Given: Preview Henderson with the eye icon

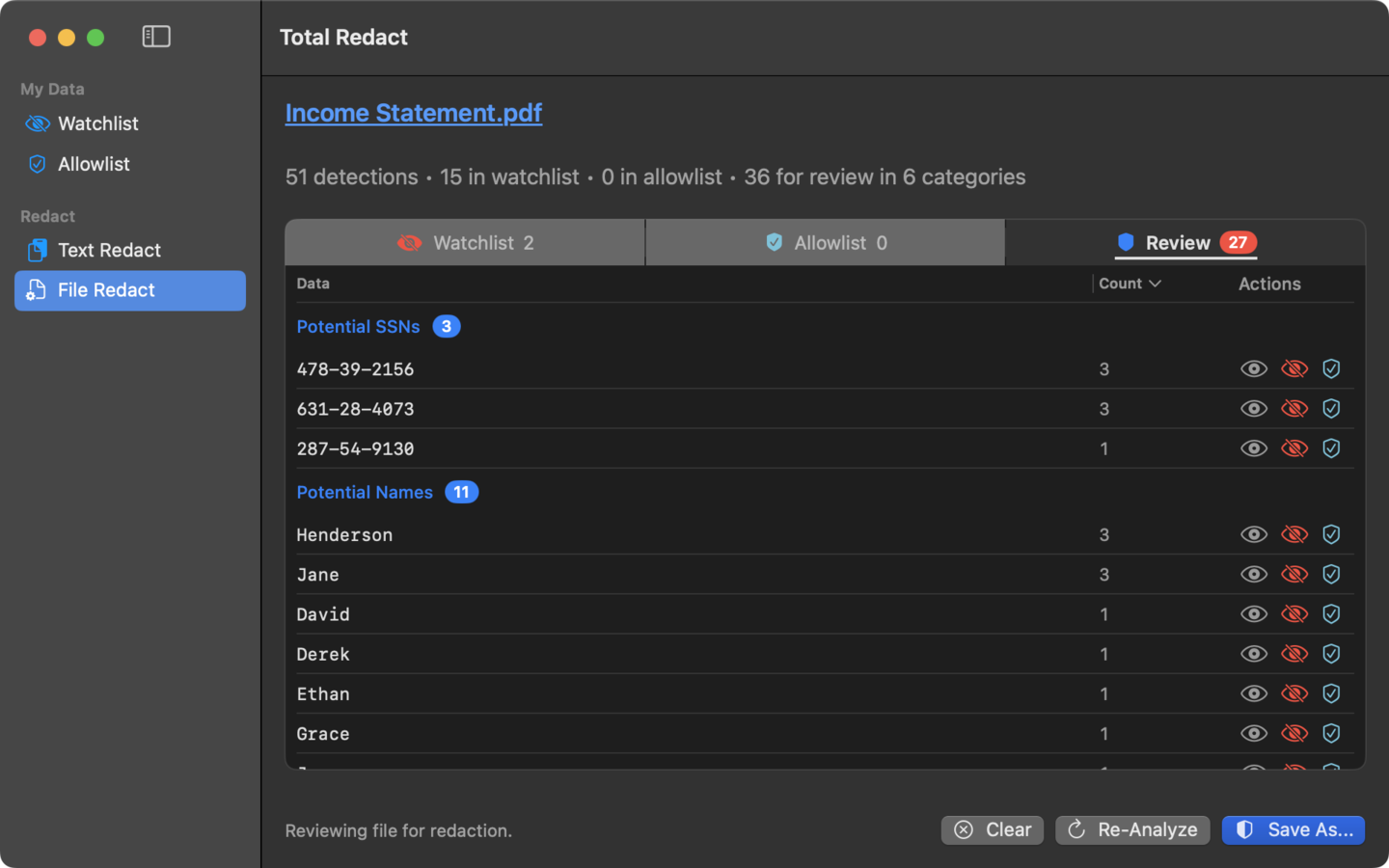Looking at the screenshot, I should click(1253, 534).
